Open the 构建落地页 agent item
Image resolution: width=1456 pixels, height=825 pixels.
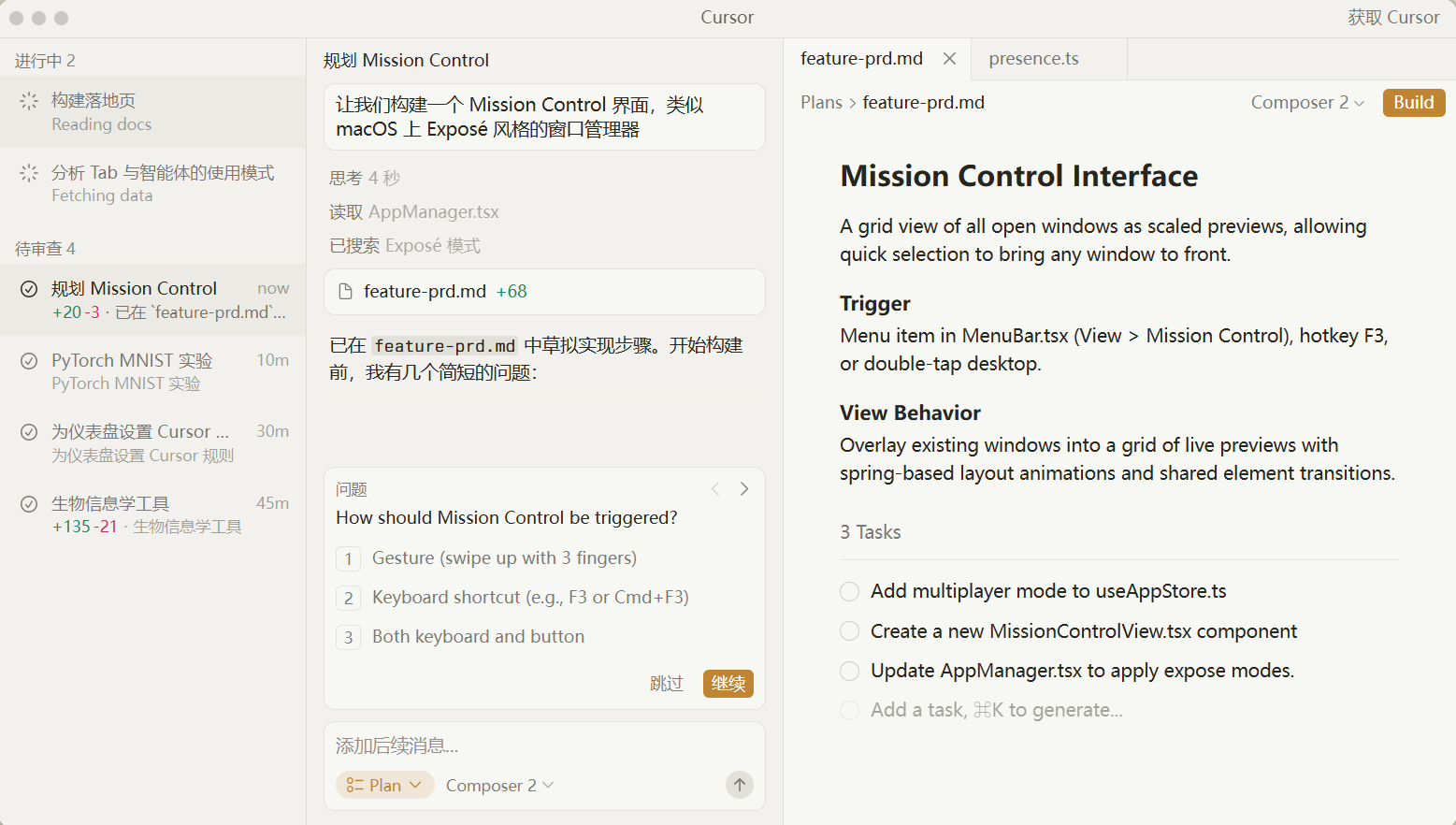click(x=153, y=112)
